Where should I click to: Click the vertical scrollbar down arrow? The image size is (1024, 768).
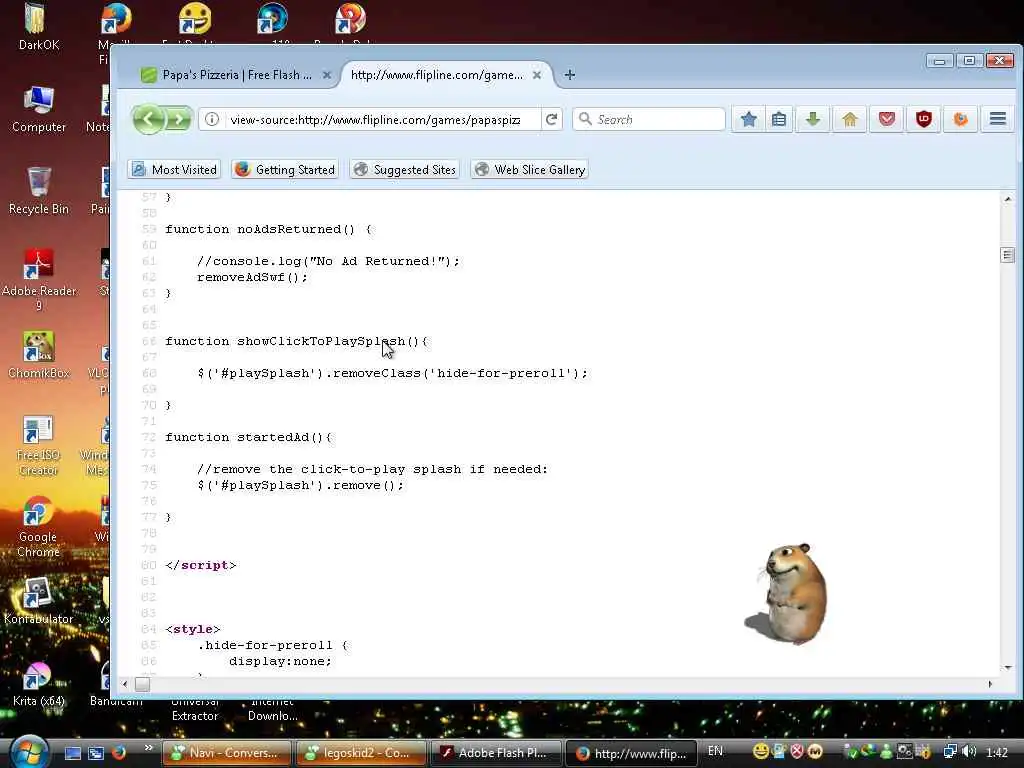pos(1008,668)
